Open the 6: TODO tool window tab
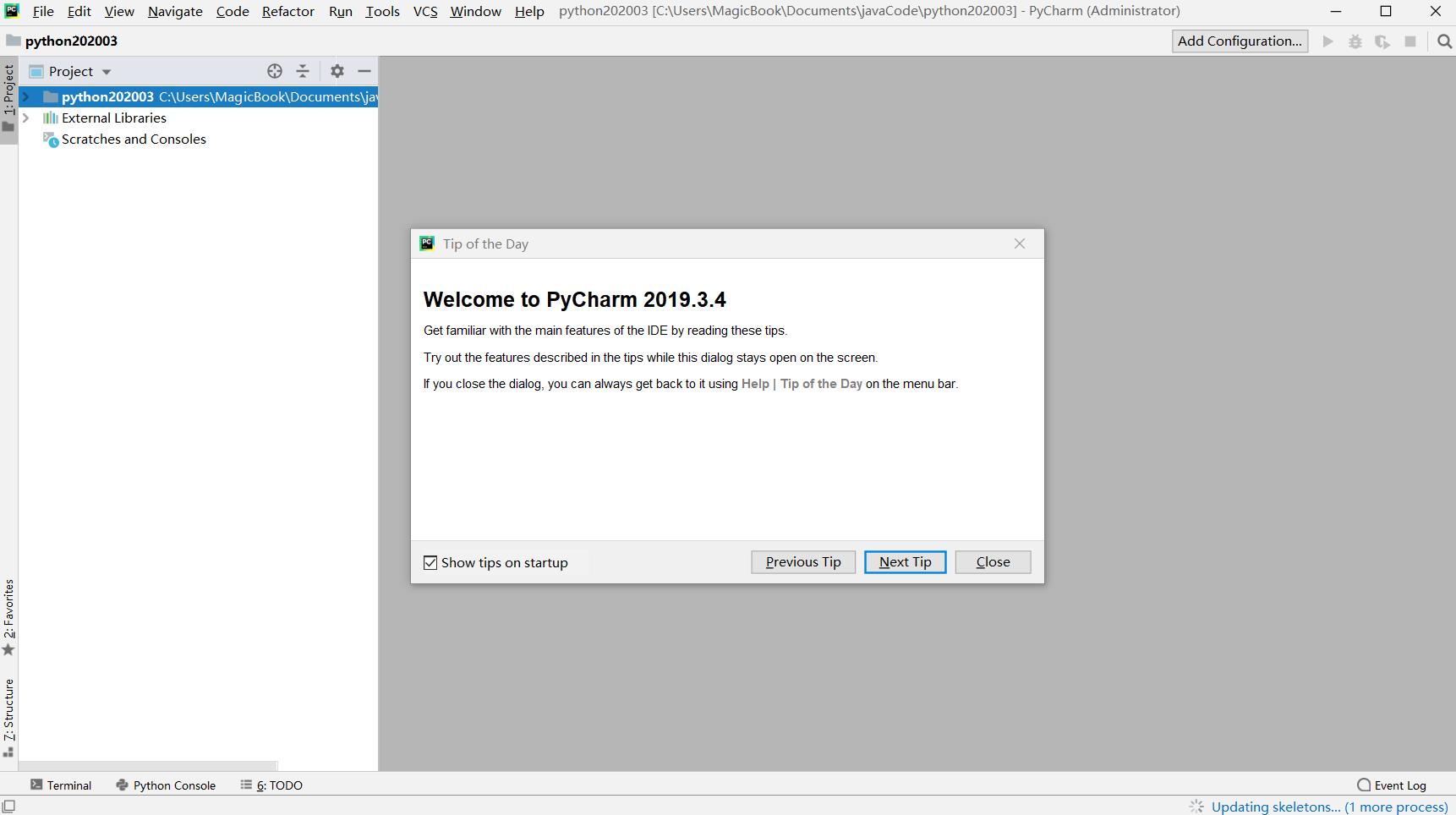Viewport: 1456px width, 815px height. pos(271,785)
